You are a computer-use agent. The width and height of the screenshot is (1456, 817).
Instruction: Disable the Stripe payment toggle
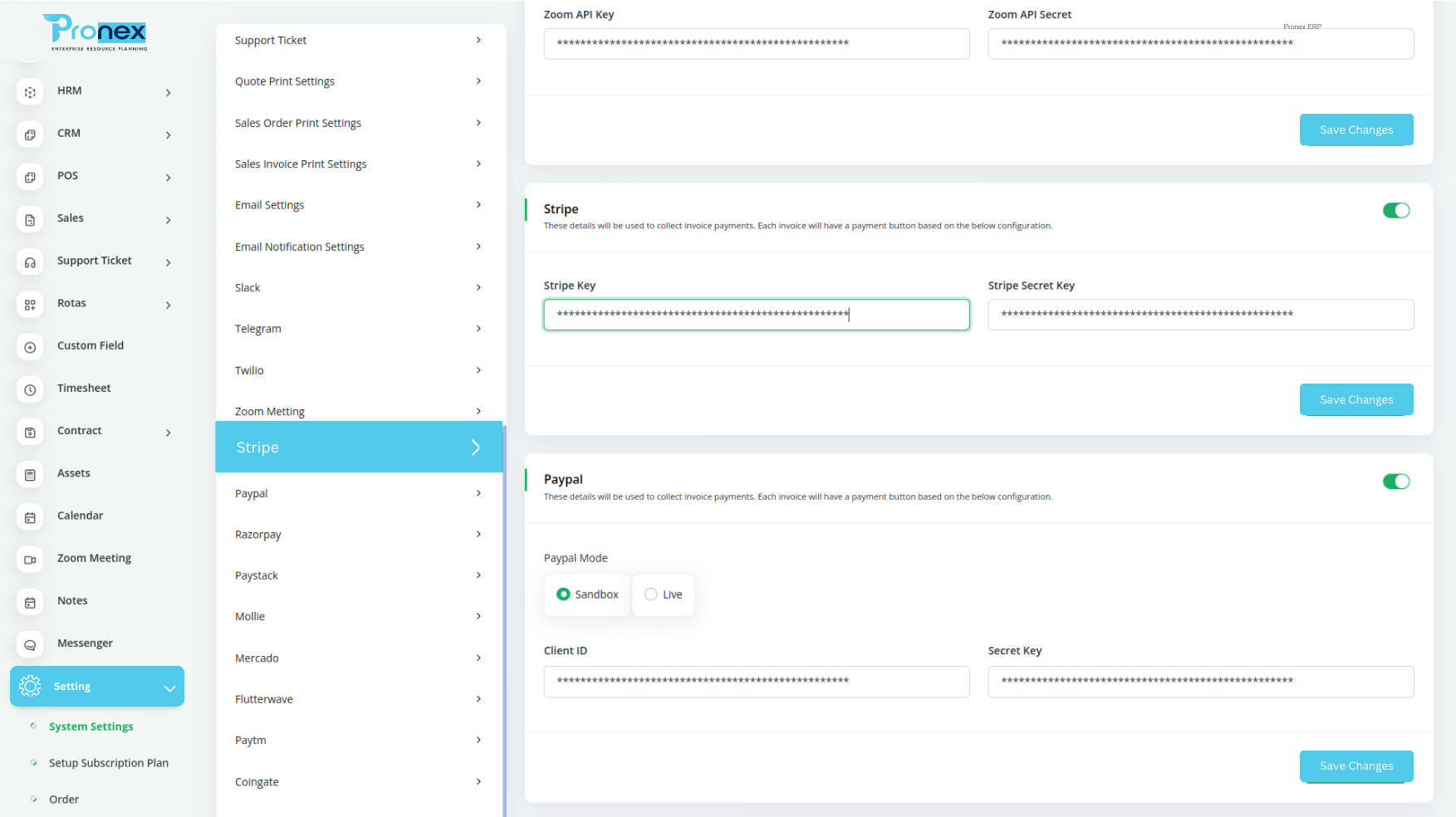pos(1396,210)
